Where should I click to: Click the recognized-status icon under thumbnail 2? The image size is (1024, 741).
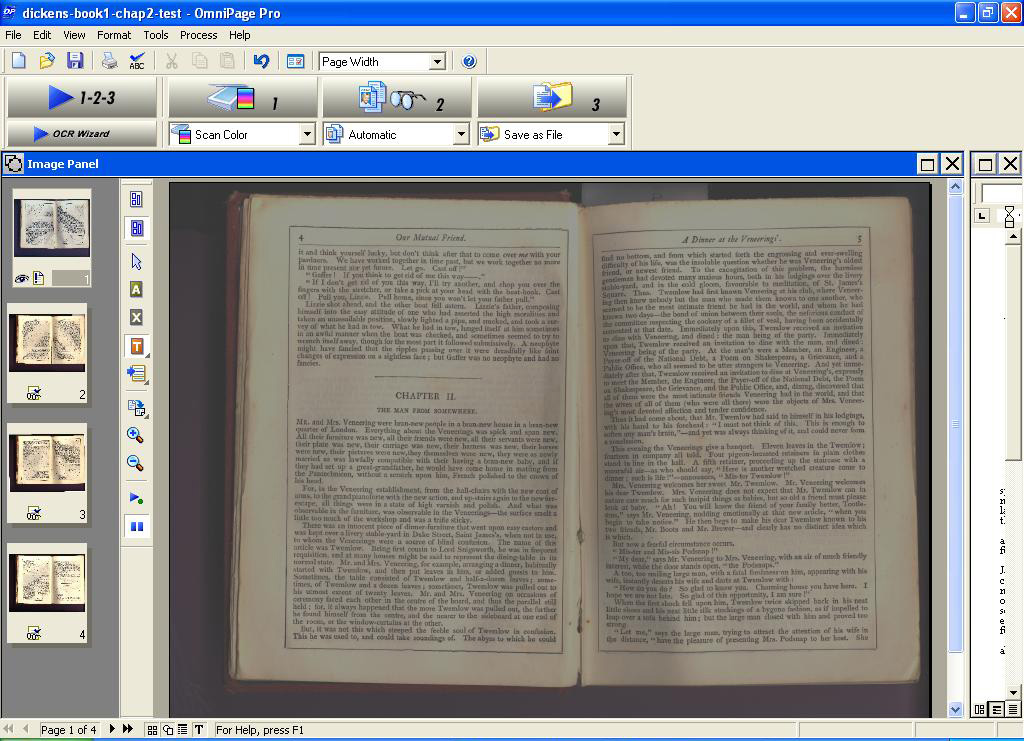[x=33, y=393]
